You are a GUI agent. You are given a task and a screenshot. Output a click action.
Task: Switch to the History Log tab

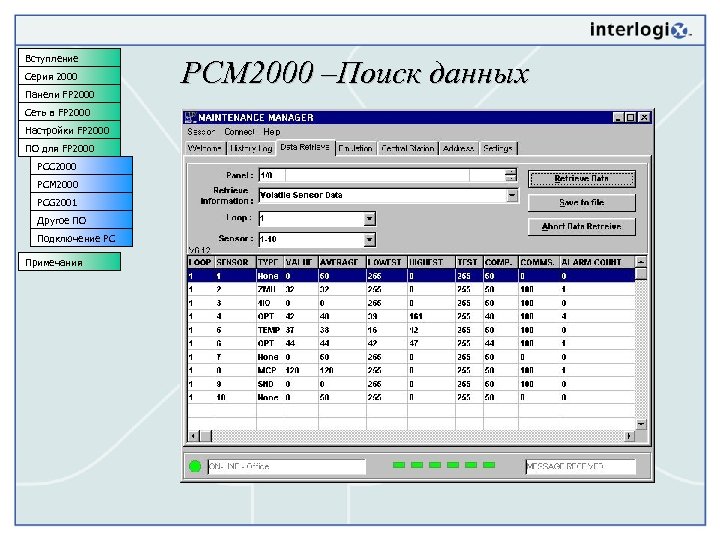251,148
